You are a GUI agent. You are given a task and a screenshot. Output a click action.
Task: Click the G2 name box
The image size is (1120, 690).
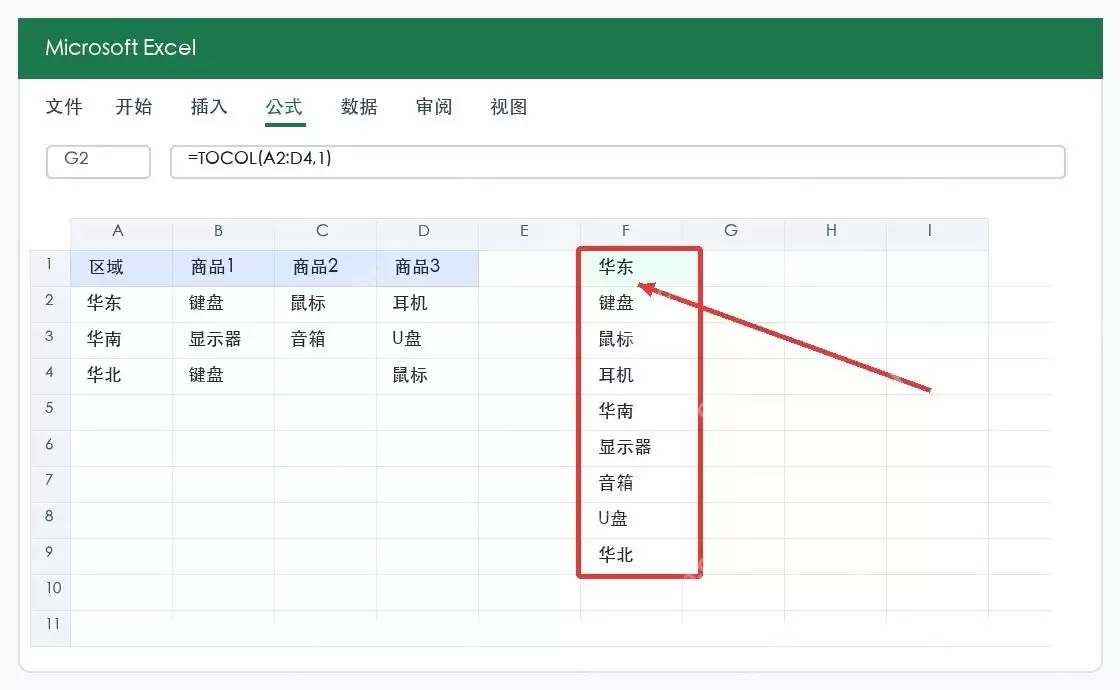[98, 161]
